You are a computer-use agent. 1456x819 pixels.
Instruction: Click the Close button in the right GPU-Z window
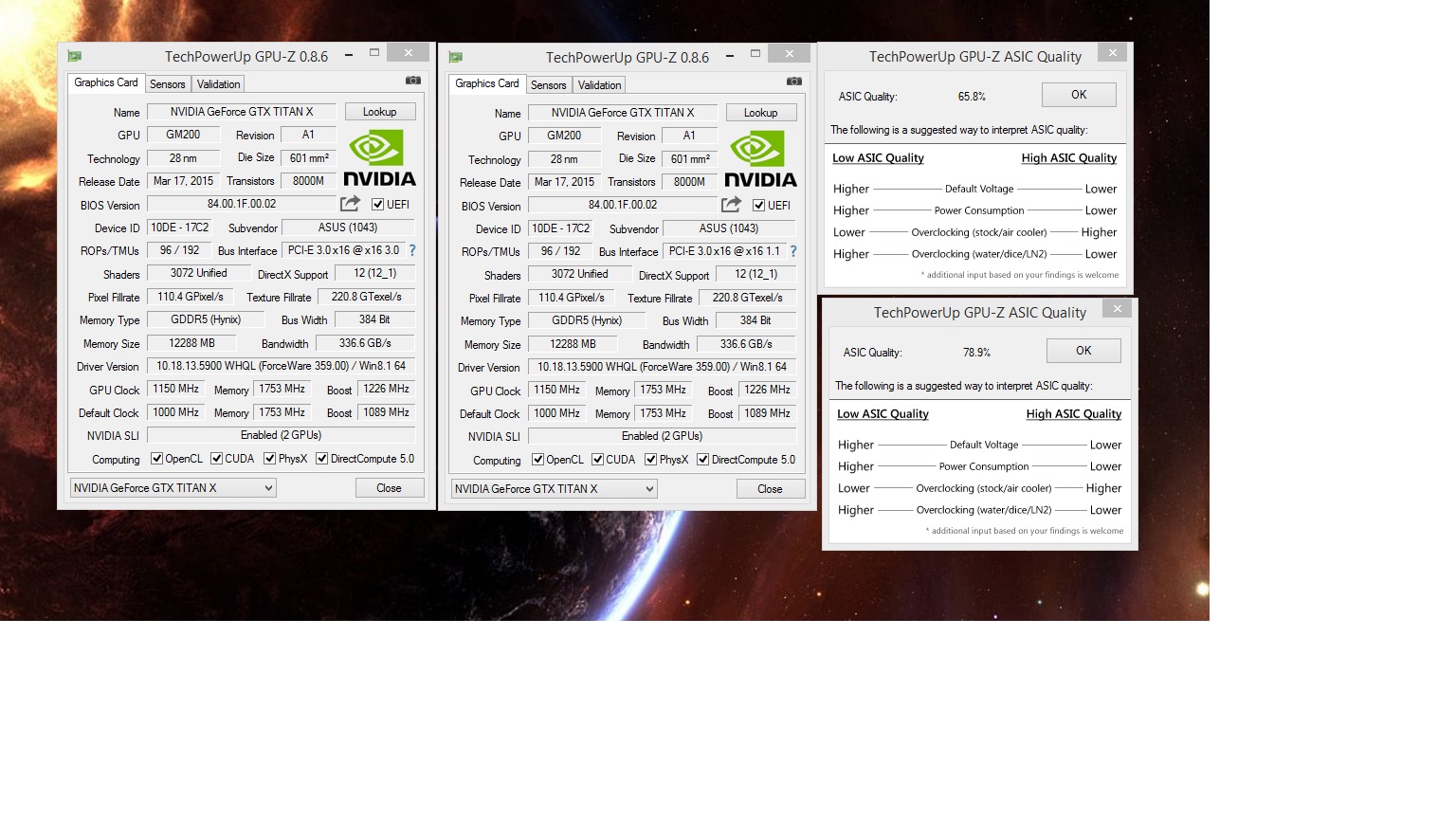point(771,489)
